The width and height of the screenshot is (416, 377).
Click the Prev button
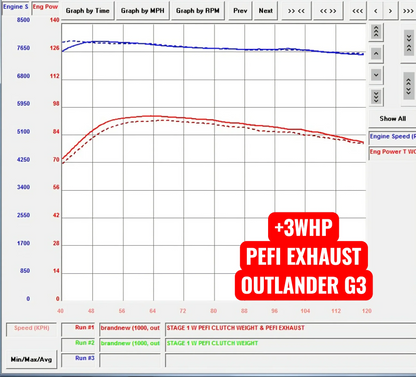(x=240, y=11)
